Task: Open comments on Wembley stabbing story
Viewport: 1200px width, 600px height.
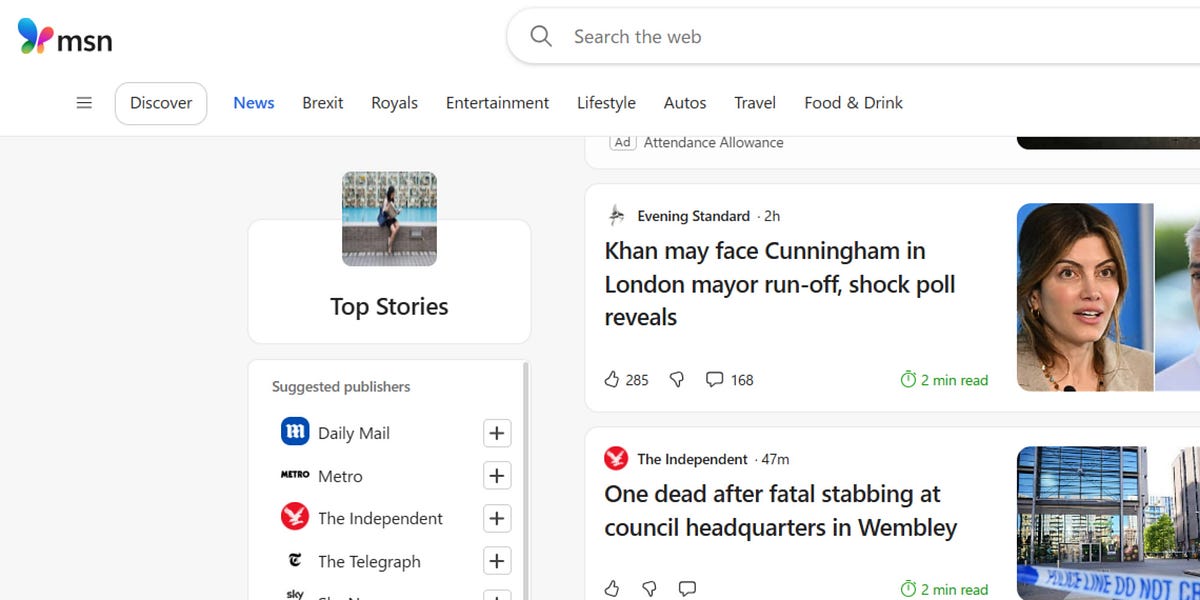Action: pyautogui.click(x=687, y=588)
